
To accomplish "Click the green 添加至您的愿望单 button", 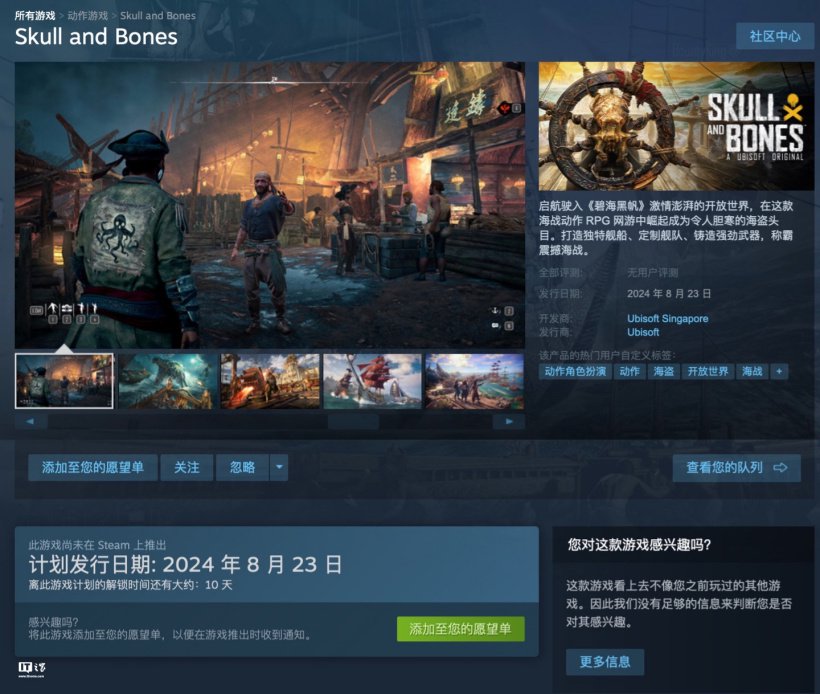I will point(460,629).
